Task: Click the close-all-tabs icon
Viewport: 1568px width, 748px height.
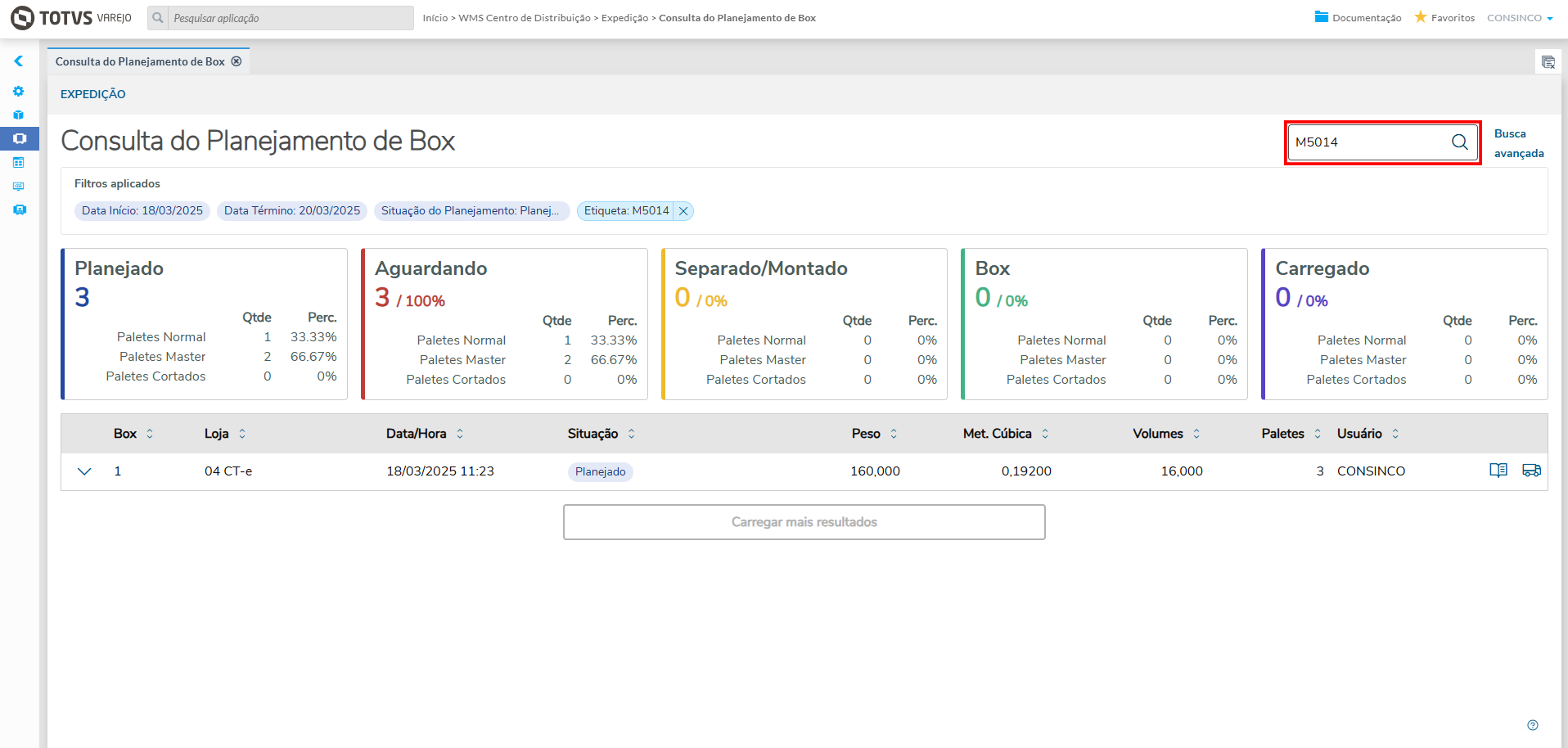Action: 1548,62
